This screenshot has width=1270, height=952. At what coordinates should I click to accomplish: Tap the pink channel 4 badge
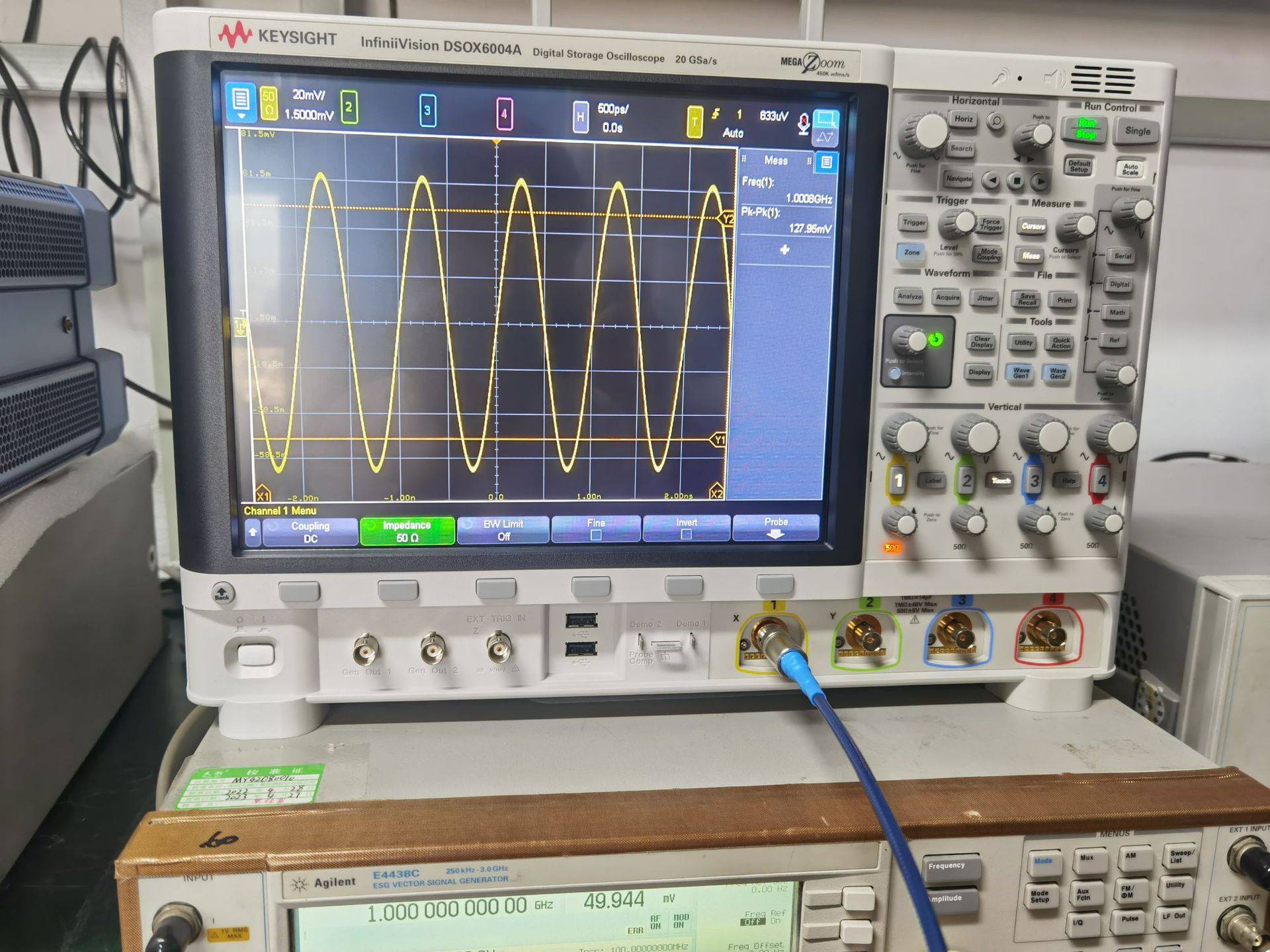pos(504,114)
